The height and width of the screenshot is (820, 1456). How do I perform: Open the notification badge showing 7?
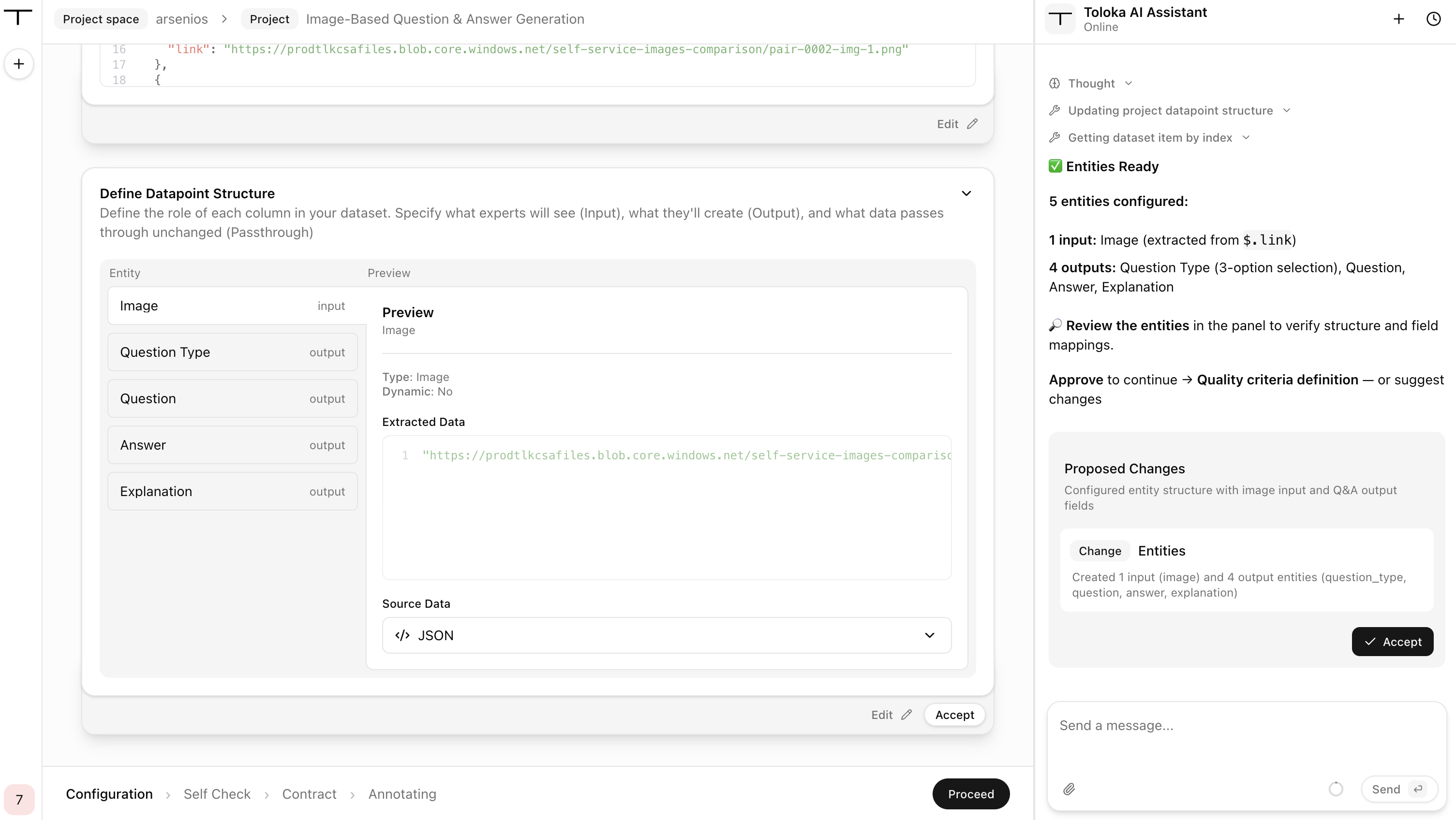tap(19, 799)
